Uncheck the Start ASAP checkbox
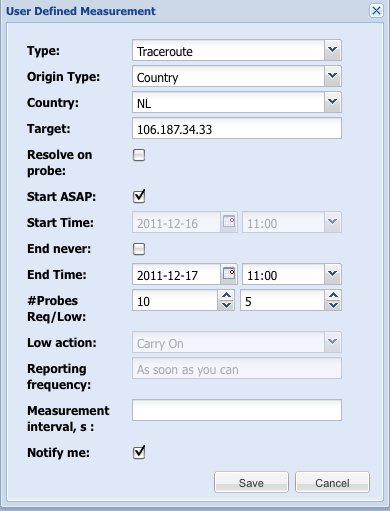The width and height of the screenshot is (390, 511). (x=139, y=196)
